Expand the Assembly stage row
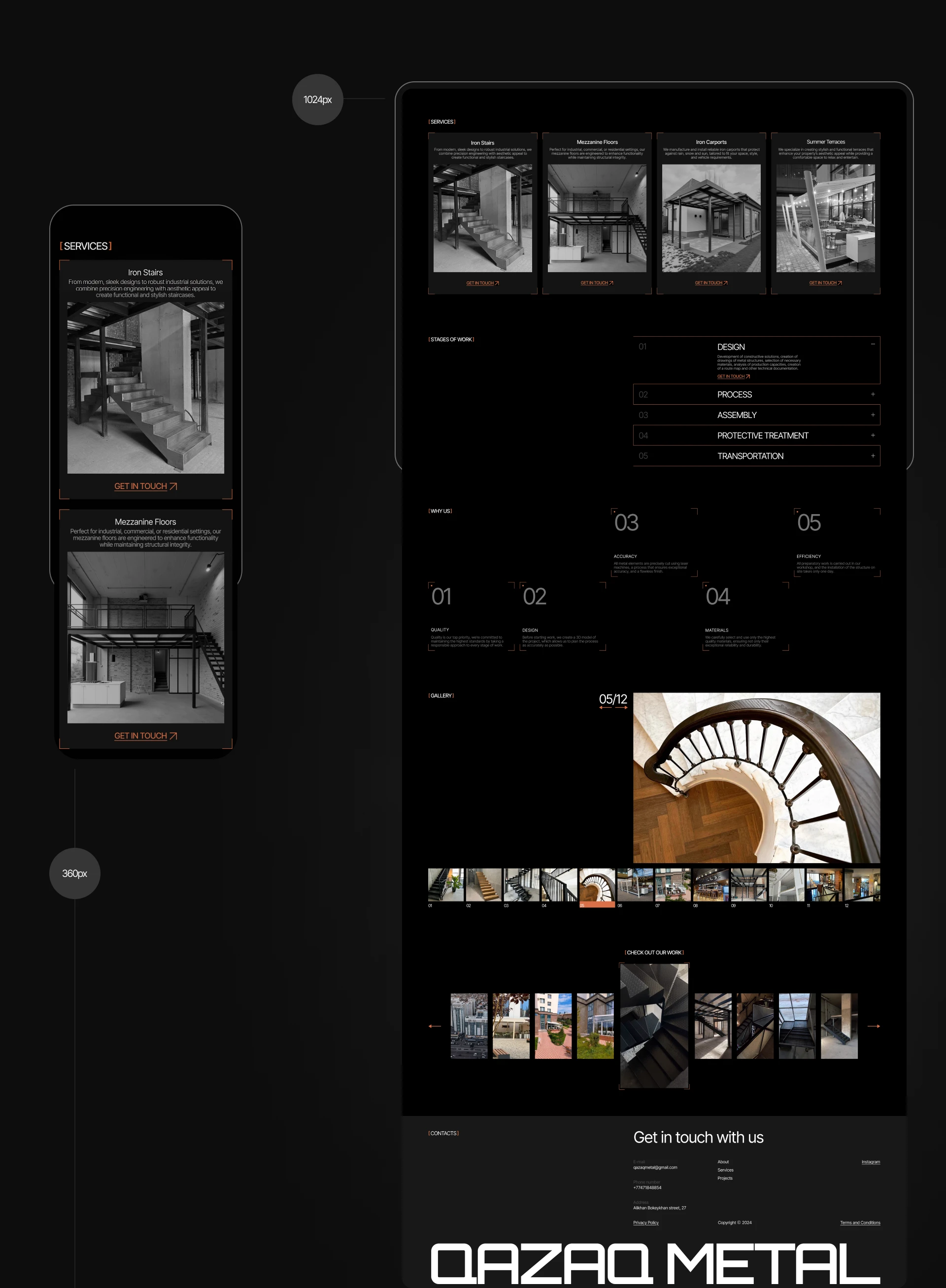Image resolution: width=946 pixels, height=1288 pixels. (873, 415)
